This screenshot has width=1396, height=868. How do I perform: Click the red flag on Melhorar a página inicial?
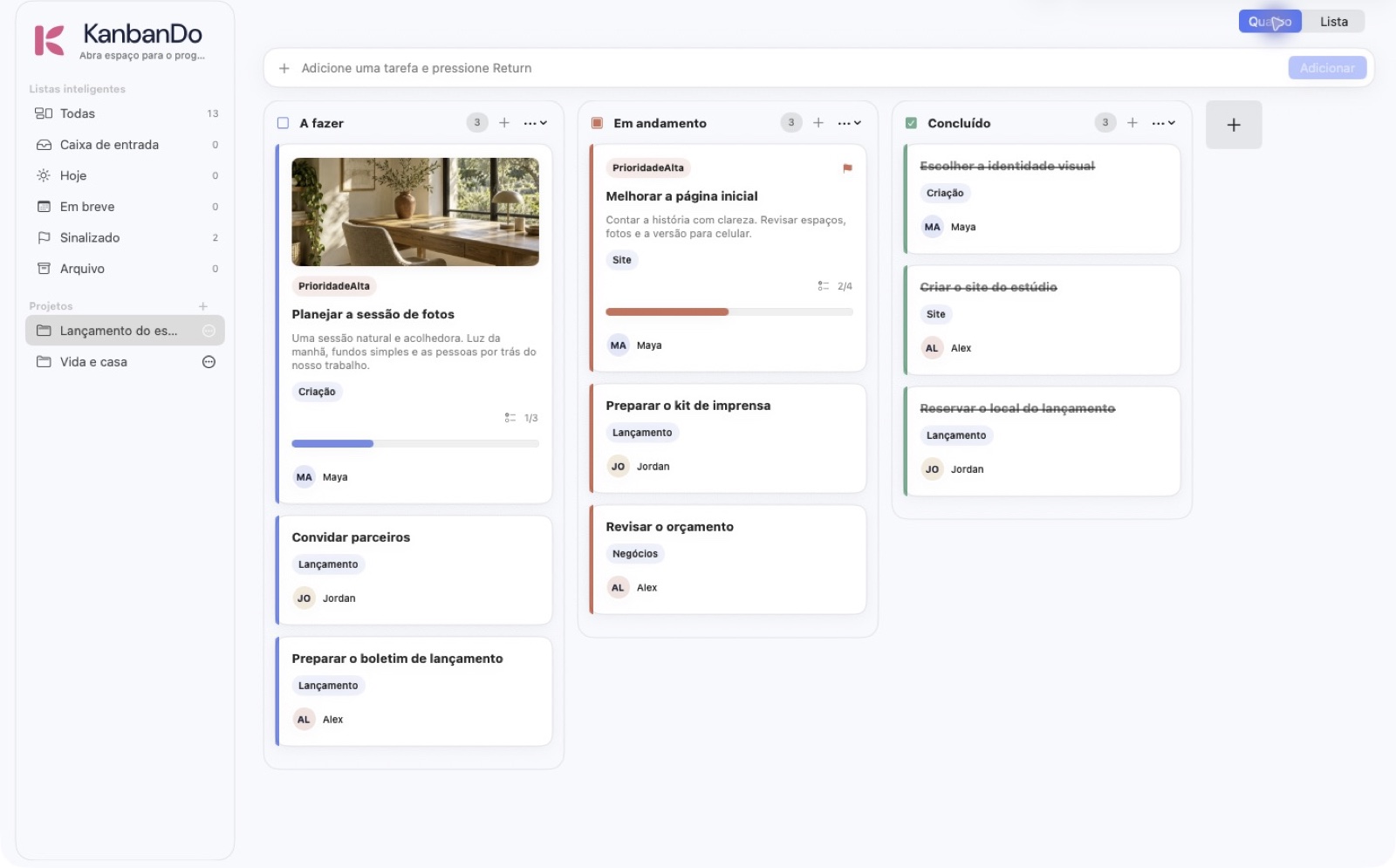coord(847,168)
